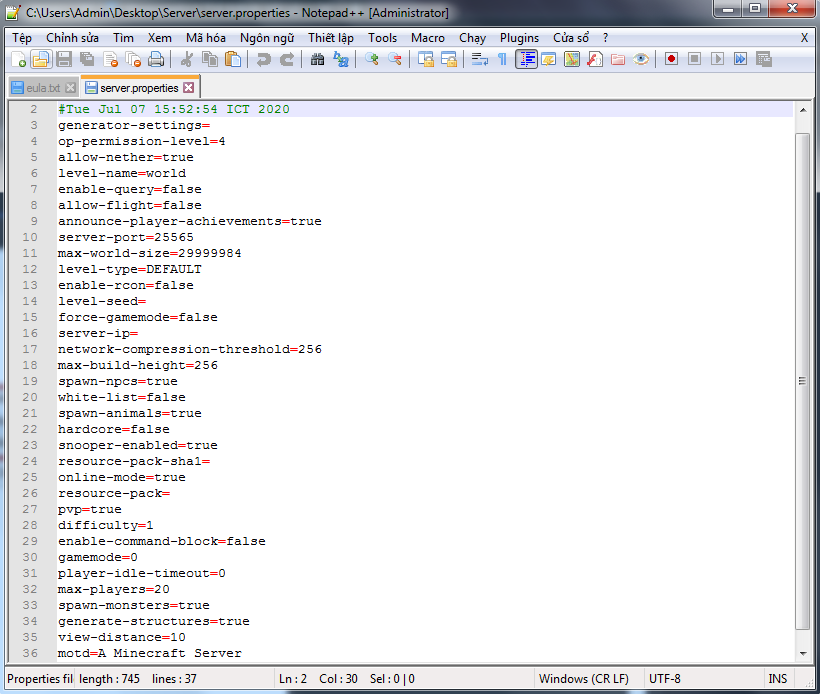Print the document using the printer icon
The image size is (820, 694).
click(154, 60)
